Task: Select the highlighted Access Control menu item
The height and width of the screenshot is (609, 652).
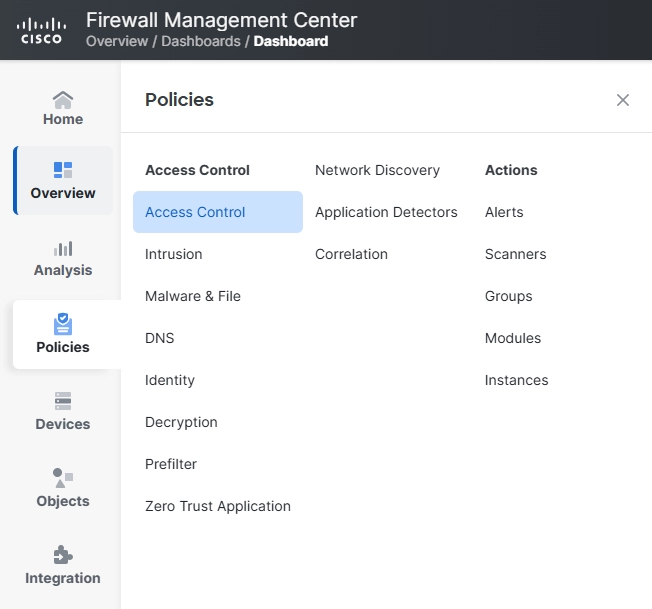Action: point(218,212)
